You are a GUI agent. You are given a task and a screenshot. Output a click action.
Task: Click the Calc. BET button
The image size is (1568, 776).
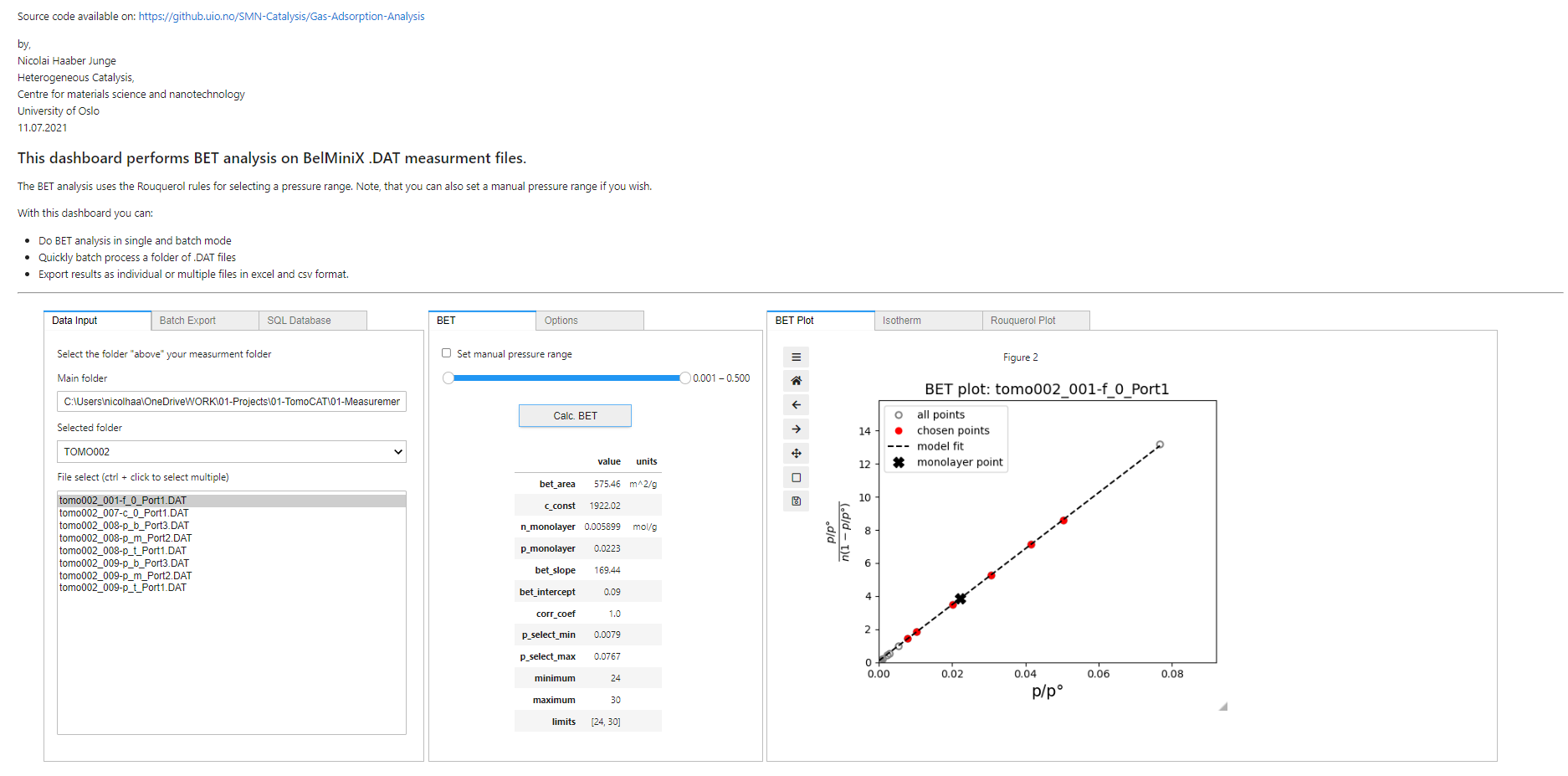point(575,415)
